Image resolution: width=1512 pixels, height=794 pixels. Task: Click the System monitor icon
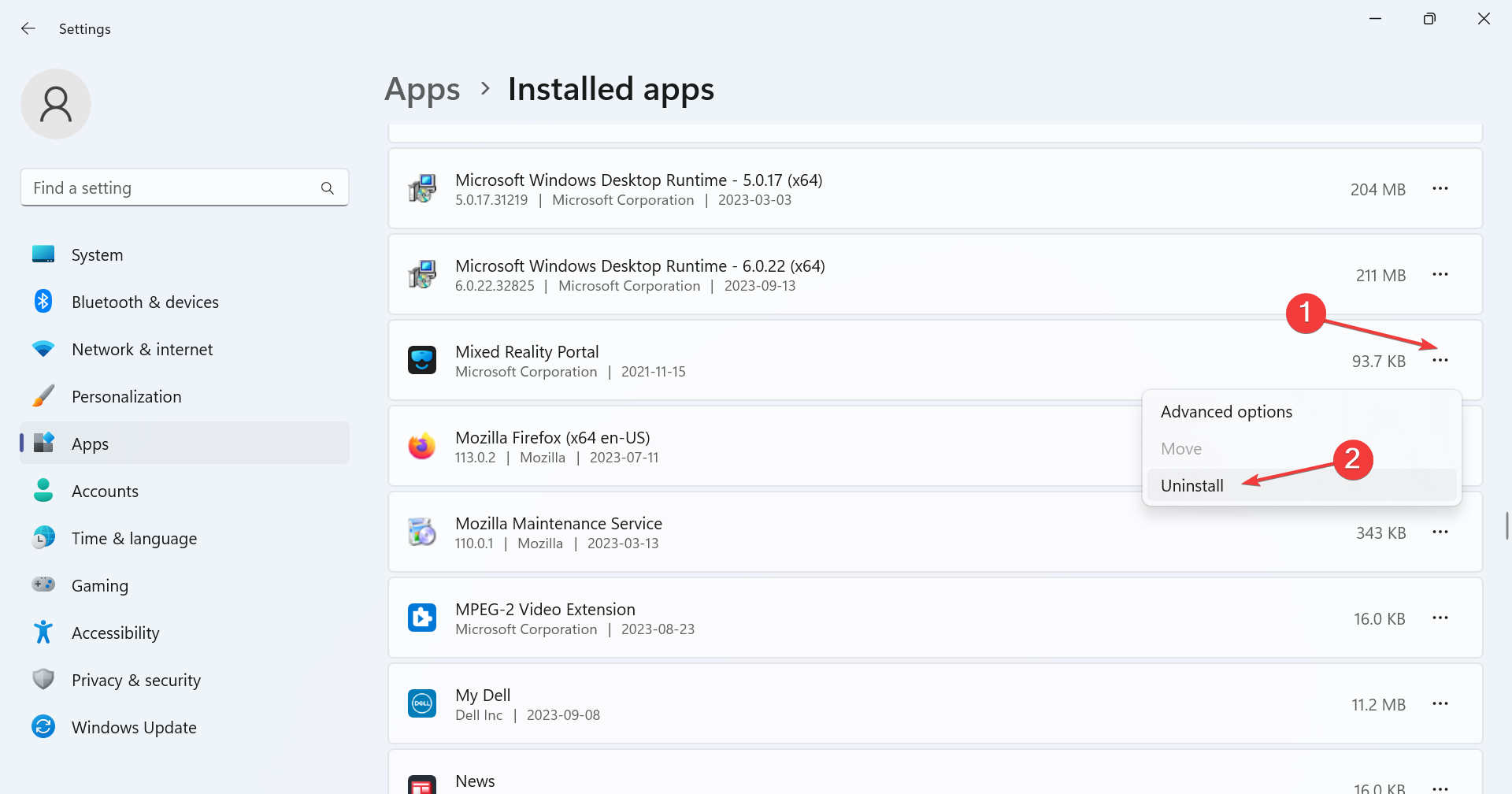tap(43, 254)
